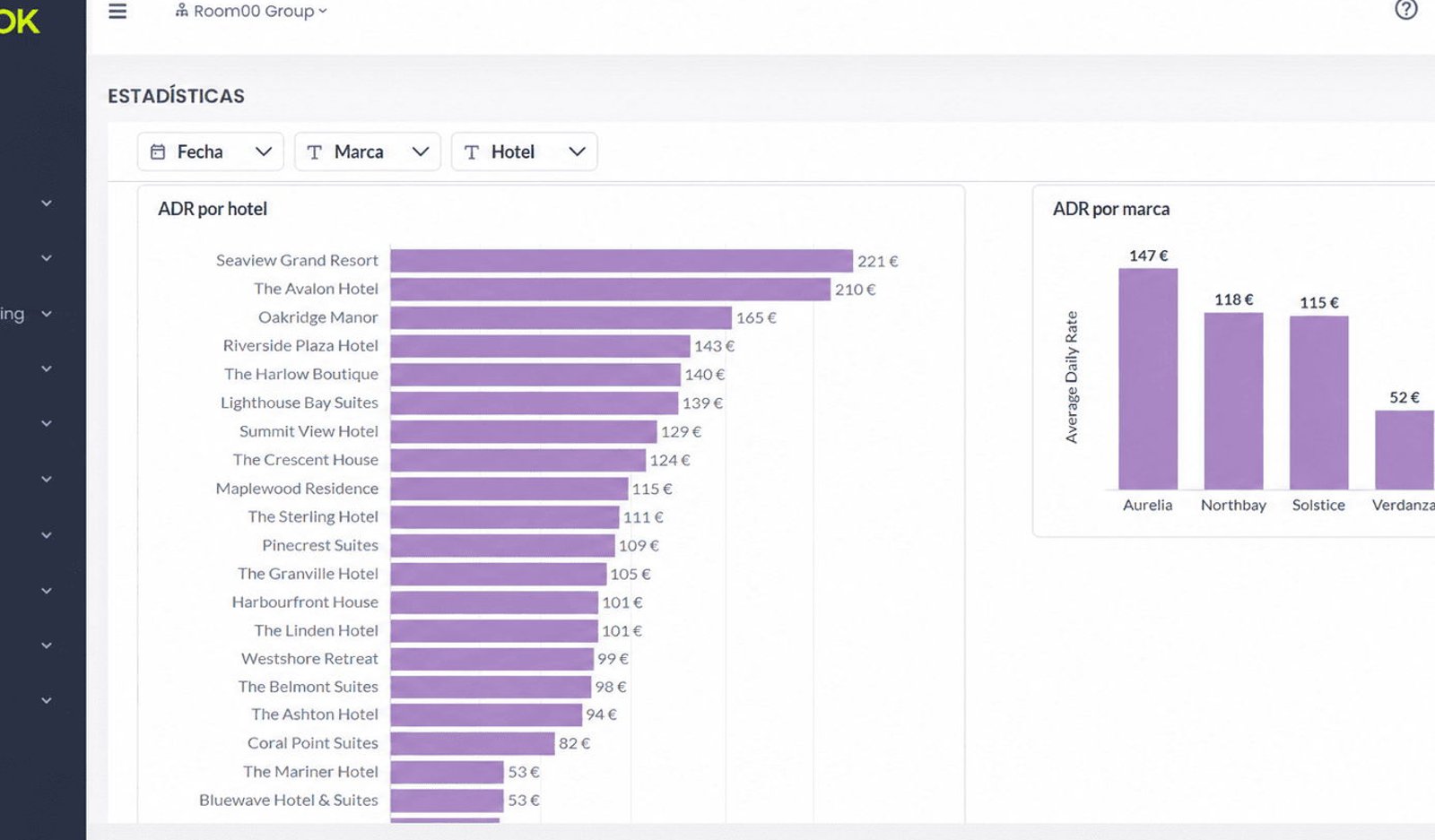Click the help question mark icon
This screenshot has width=1435, height=840.
1405,10
